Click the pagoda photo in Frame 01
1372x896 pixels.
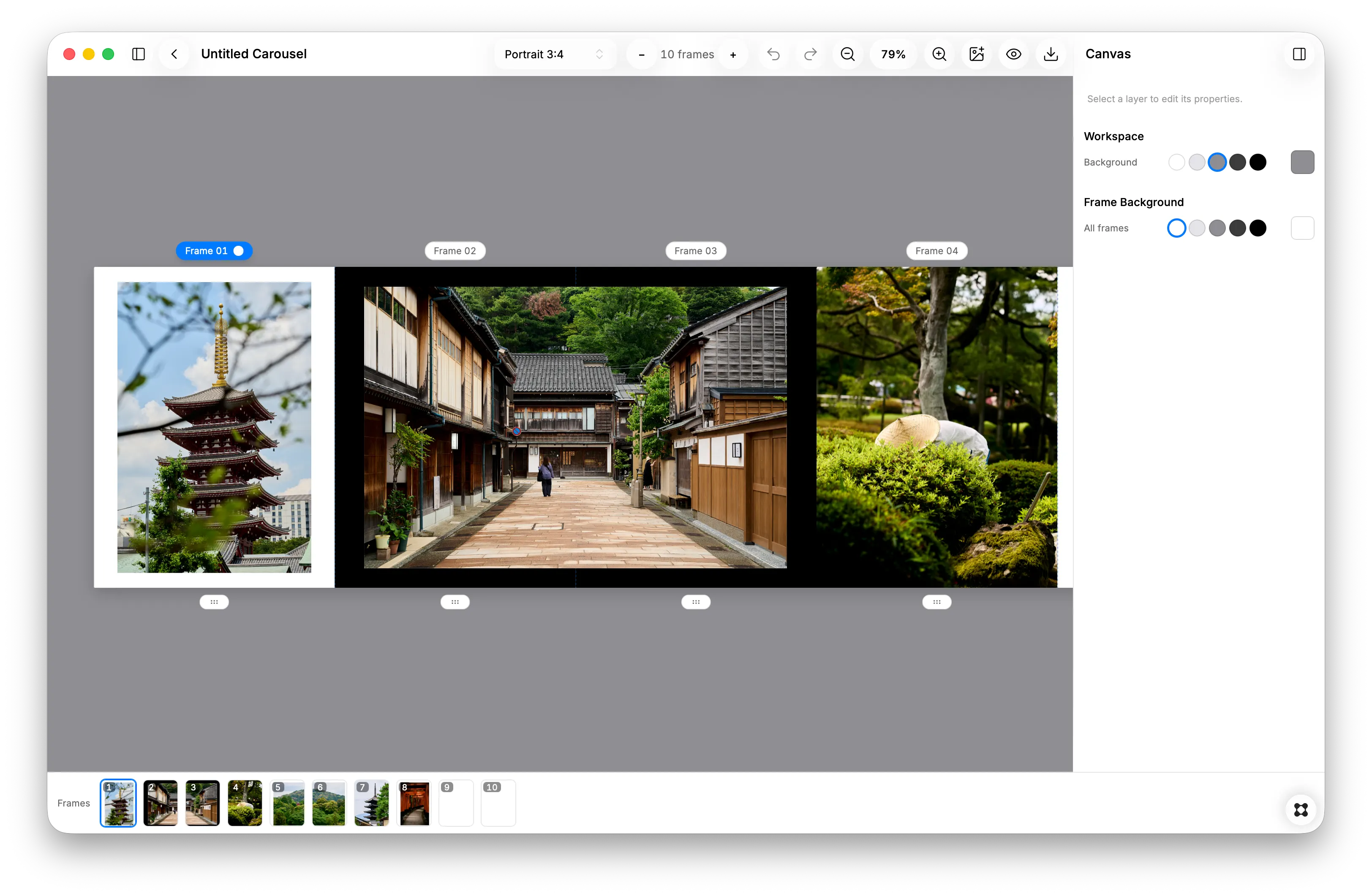click(x=214, y=428)
